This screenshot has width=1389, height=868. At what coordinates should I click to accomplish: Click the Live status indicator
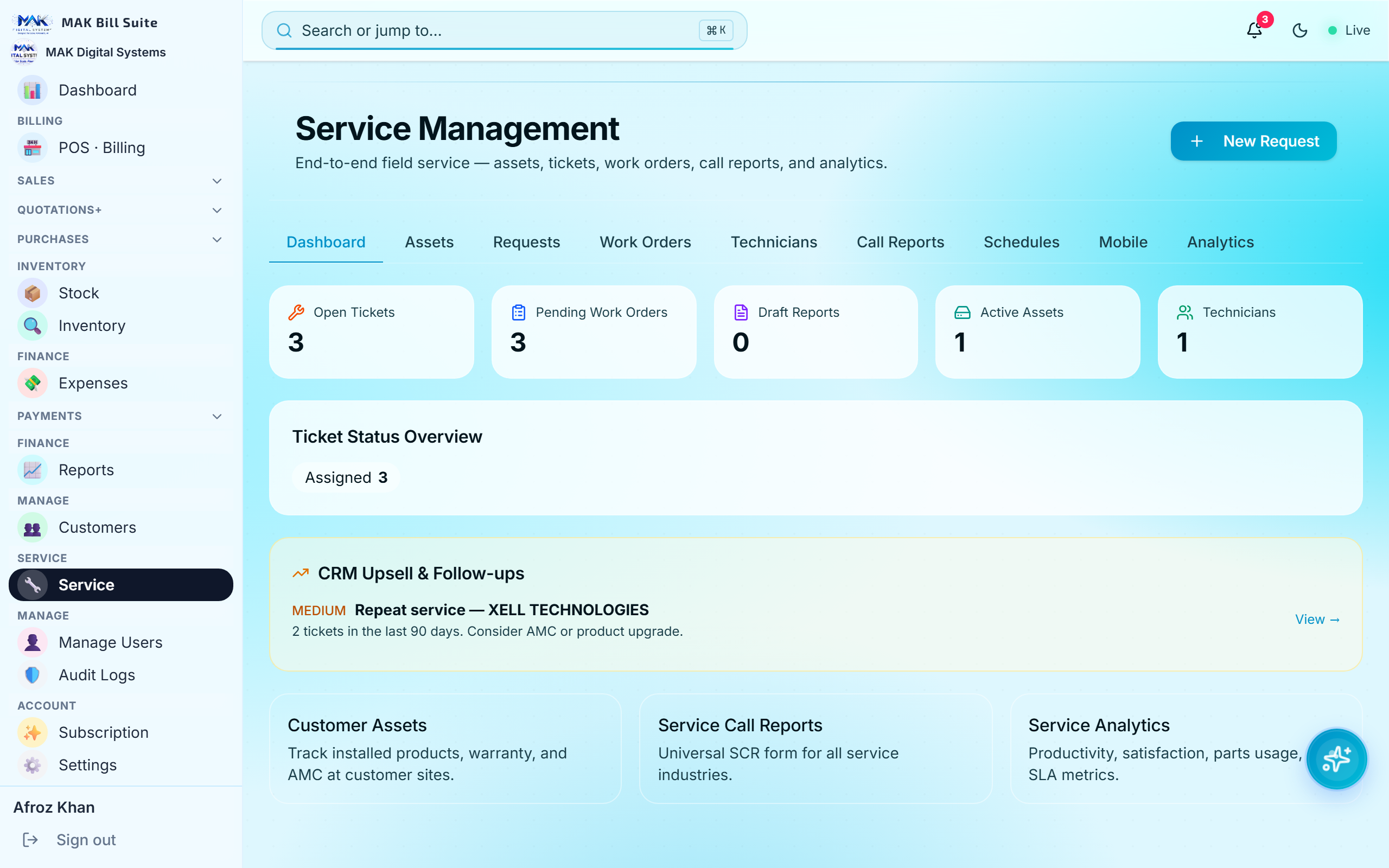(x=1349, y=30)
